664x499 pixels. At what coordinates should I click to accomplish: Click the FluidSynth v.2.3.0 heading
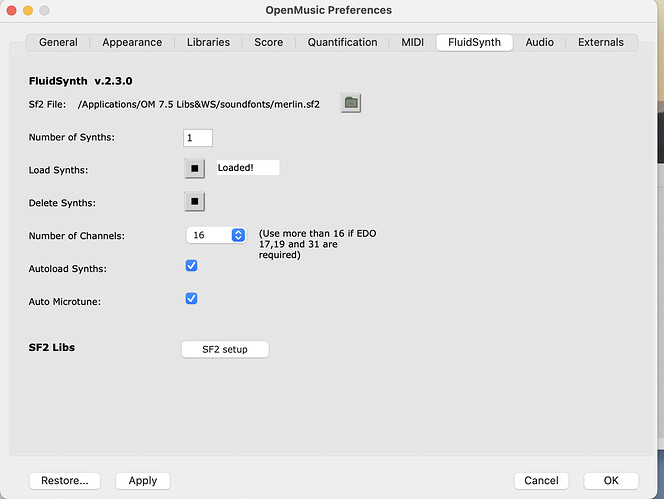tap(80, 81)
